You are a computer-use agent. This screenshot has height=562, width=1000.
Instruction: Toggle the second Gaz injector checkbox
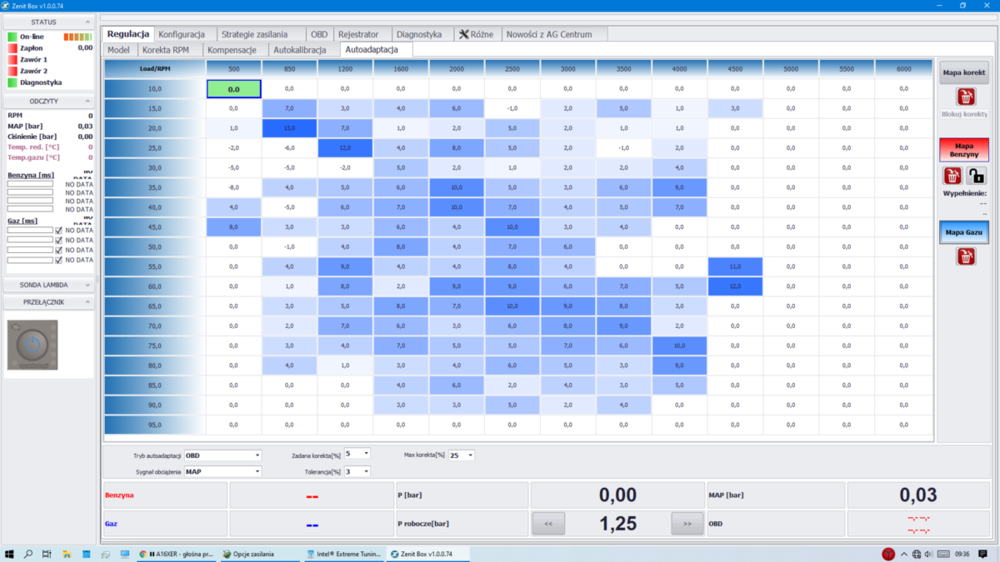(x=59, y=241)
